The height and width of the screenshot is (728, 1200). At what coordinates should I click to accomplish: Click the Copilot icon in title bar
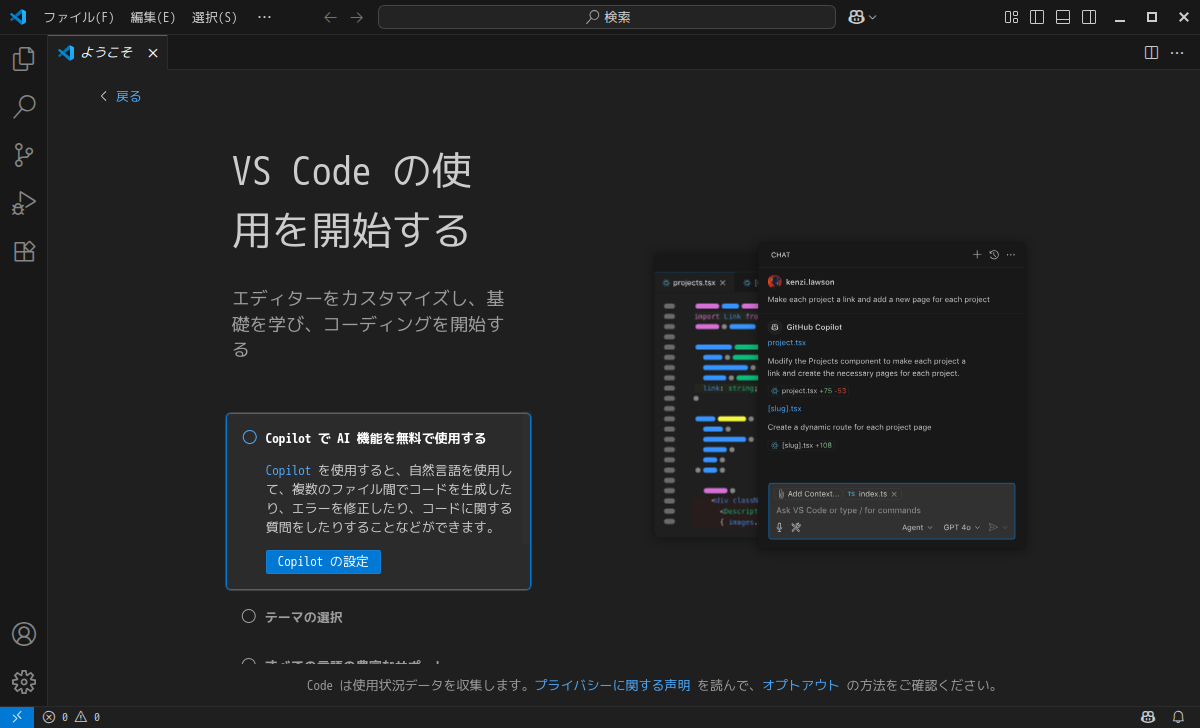tap(856, 17)
